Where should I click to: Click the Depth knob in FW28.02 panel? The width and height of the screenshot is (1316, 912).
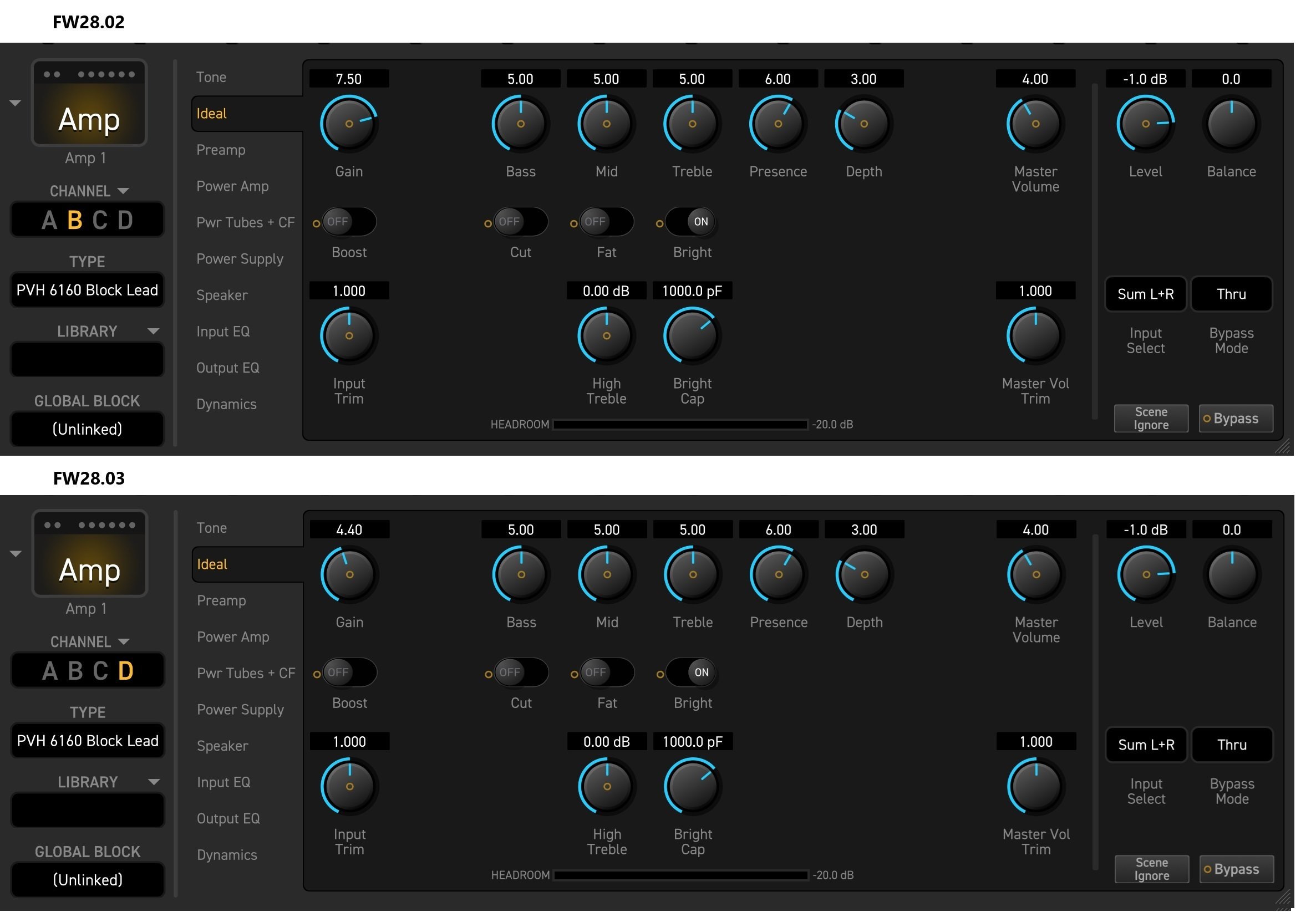tap(863, 124)
